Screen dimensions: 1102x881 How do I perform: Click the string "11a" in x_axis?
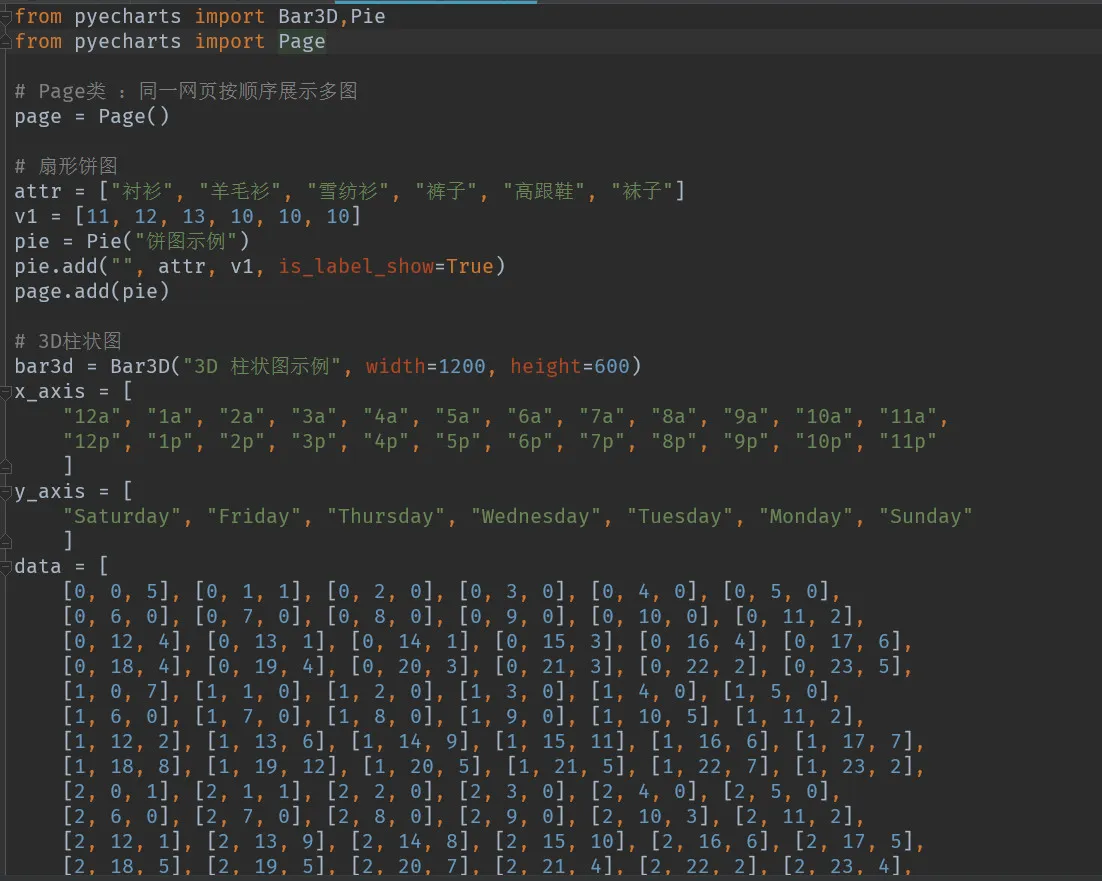tap(908, 417)
